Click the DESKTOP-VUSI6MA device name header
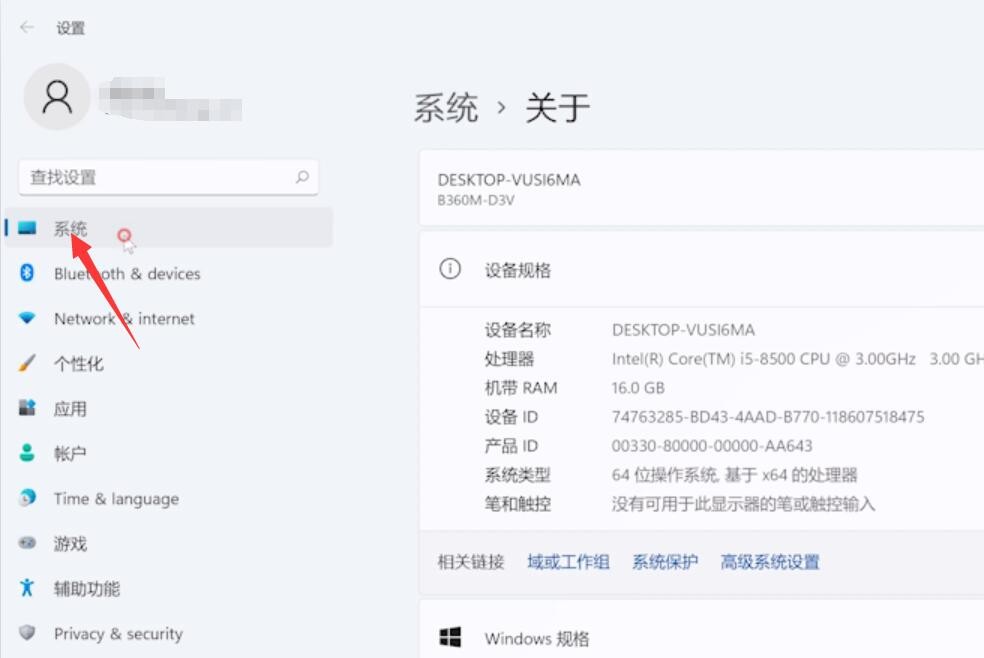This screenshot has height=658, width=984. pyautogui.click(x=510, y=180)
